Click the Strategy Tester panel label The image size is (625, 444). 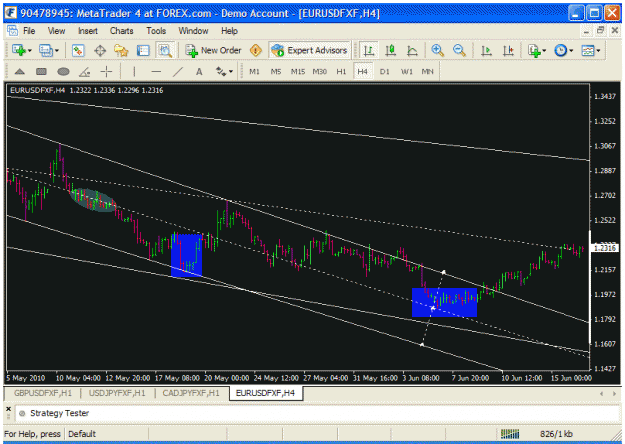click(x=59, y=413)
